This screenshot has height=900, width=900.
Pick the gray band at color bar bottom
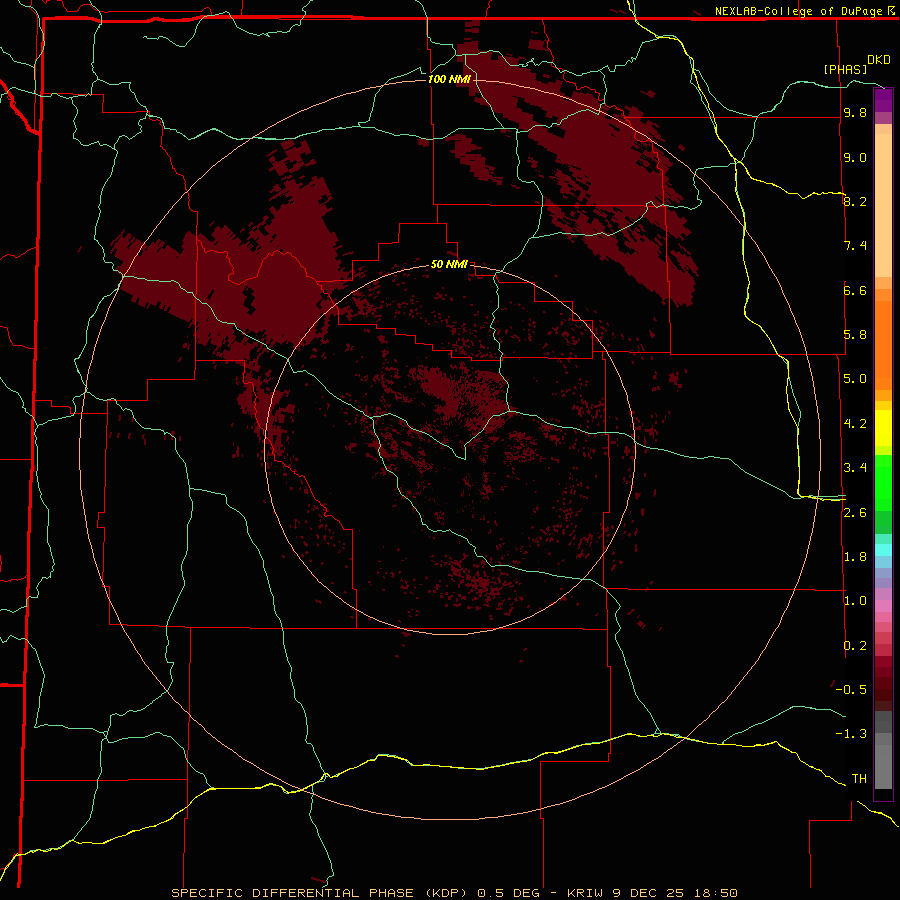coord(883,766)
